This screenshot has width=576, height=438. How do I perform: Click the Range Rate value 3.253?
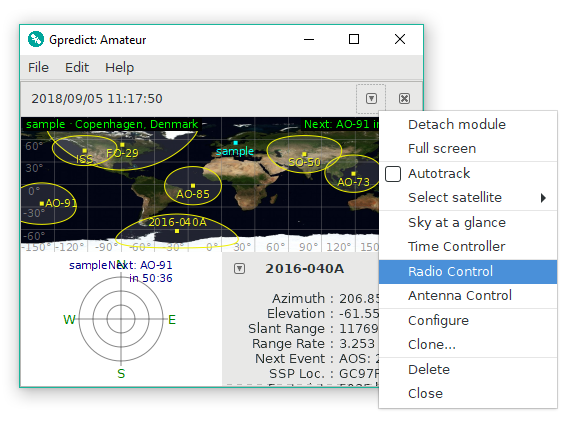click(x=357, y=344)
